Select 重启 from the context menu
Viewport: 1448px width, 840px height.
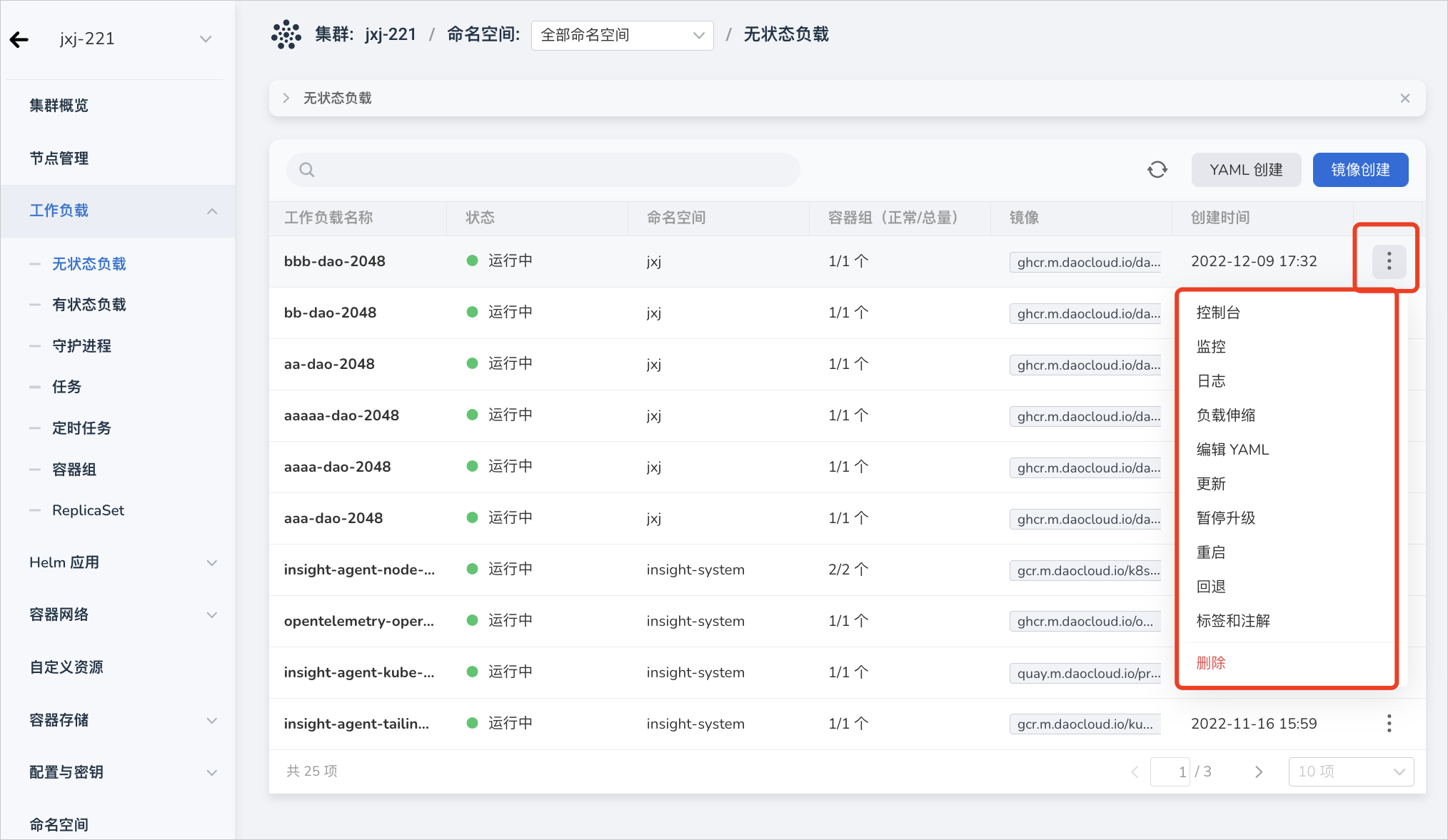pyautogui.click(x=1211, y=552)
